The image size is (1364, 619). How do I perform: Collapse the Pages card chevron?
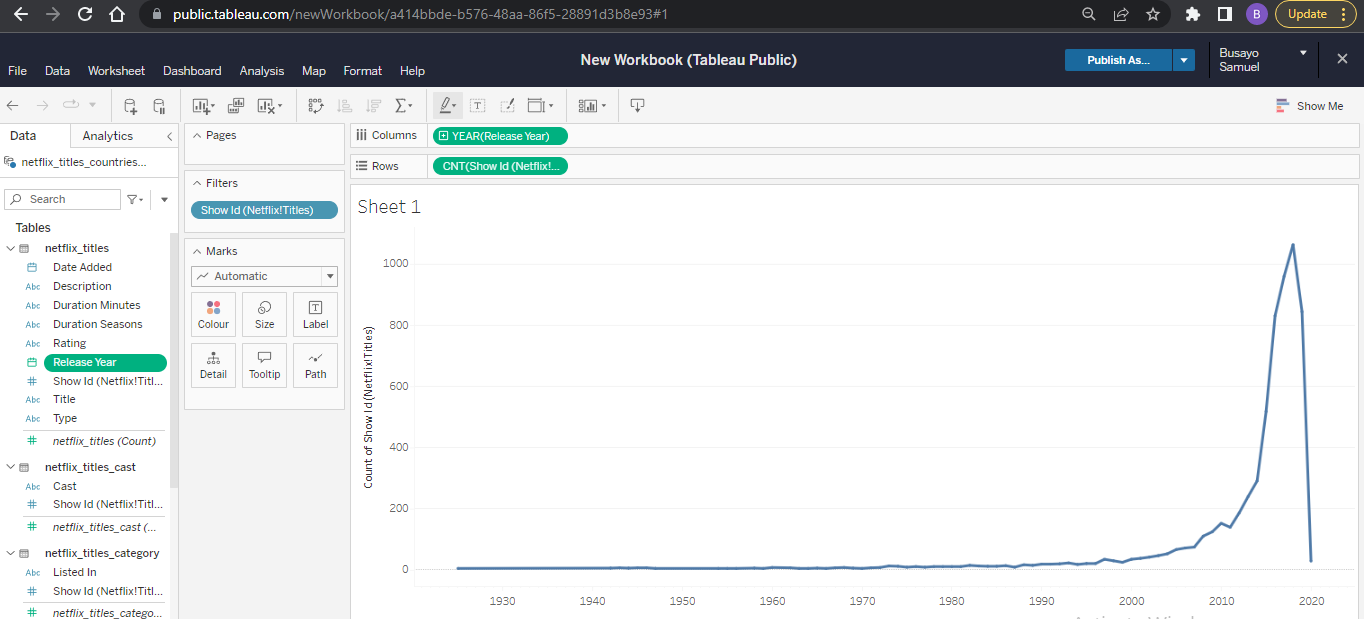[197, 135]
